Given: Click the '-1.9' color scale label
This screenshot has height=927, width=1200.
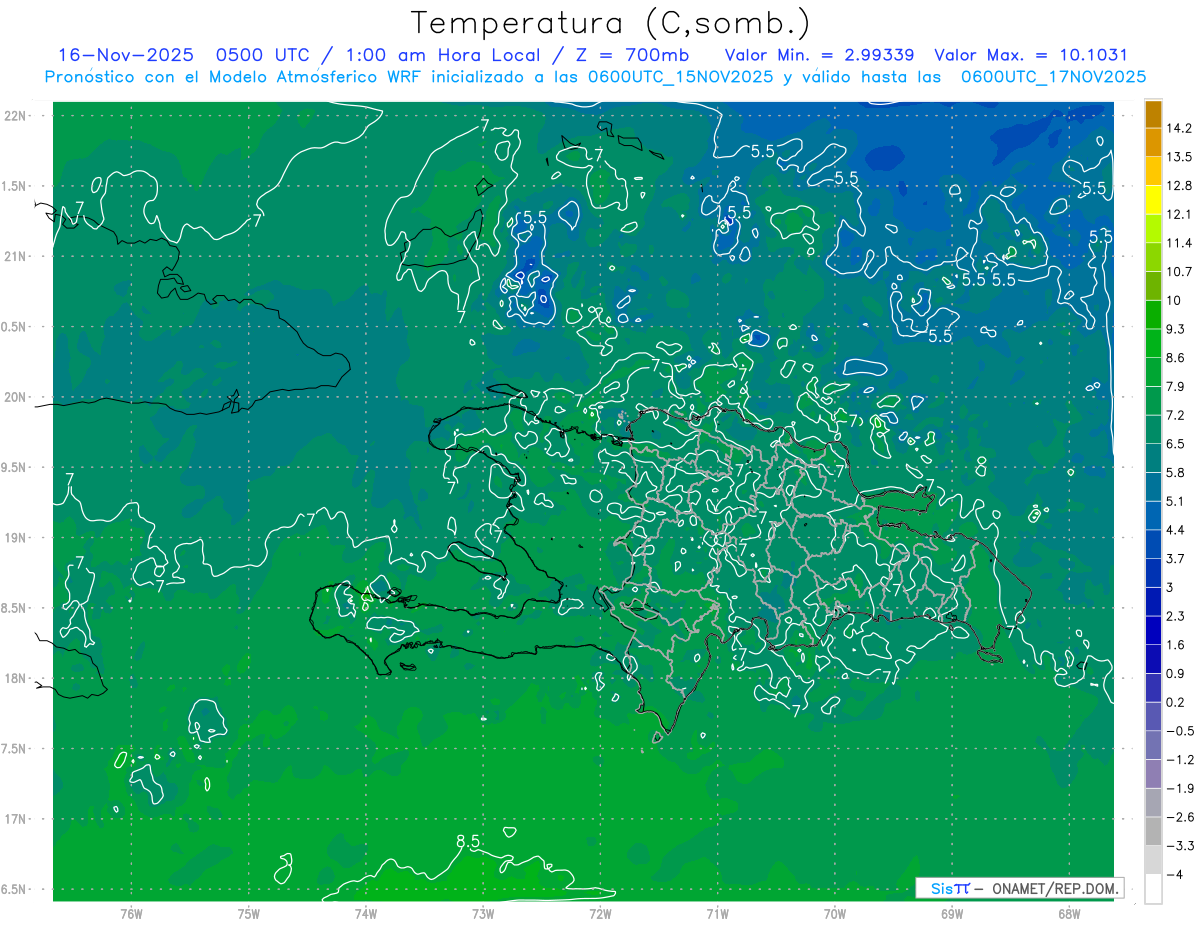Looking at the screenshot, I should pyautogui.click(x=1179, y=788).
